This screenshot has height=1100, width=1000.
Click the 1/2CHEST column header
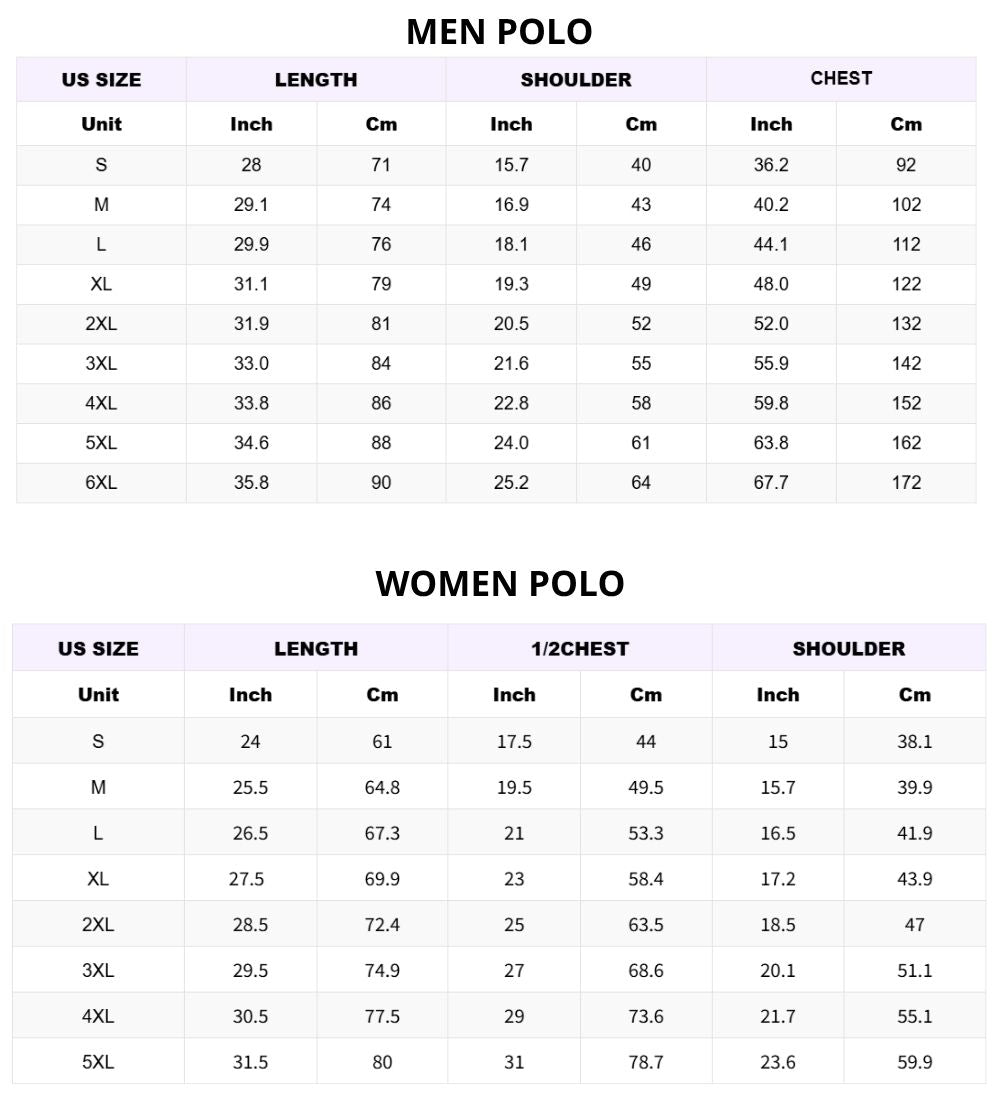[x=580, y=649]
